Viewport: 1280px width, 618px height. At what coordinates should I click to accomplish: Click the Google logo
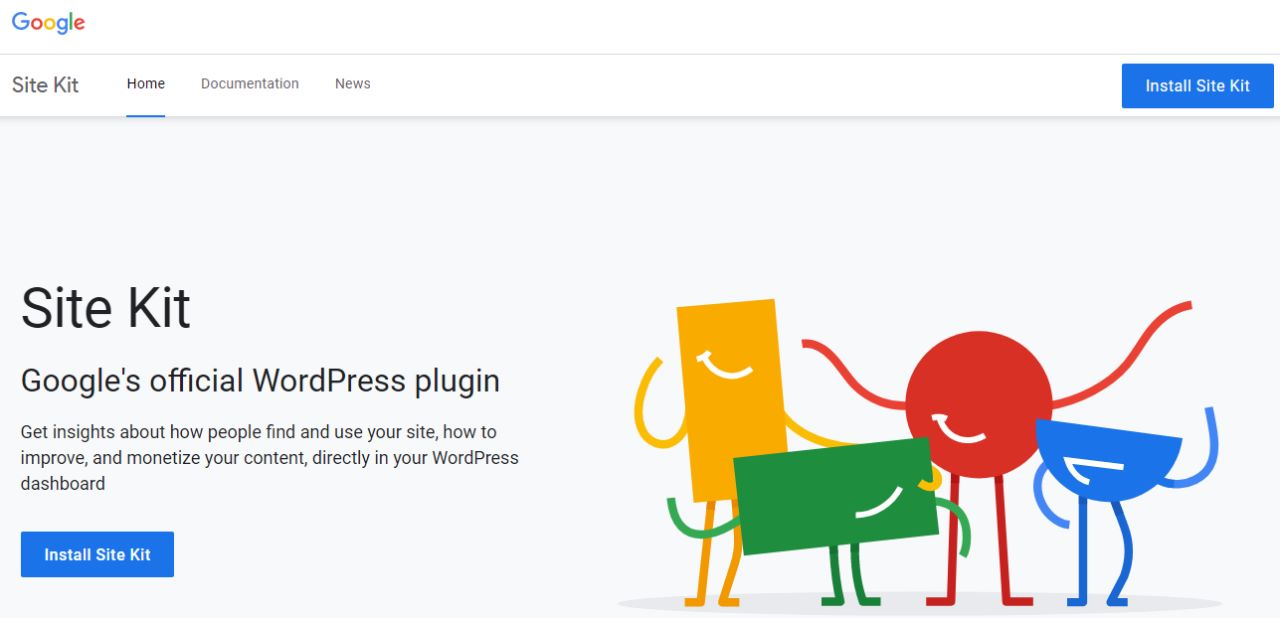[x=48, y=23]
